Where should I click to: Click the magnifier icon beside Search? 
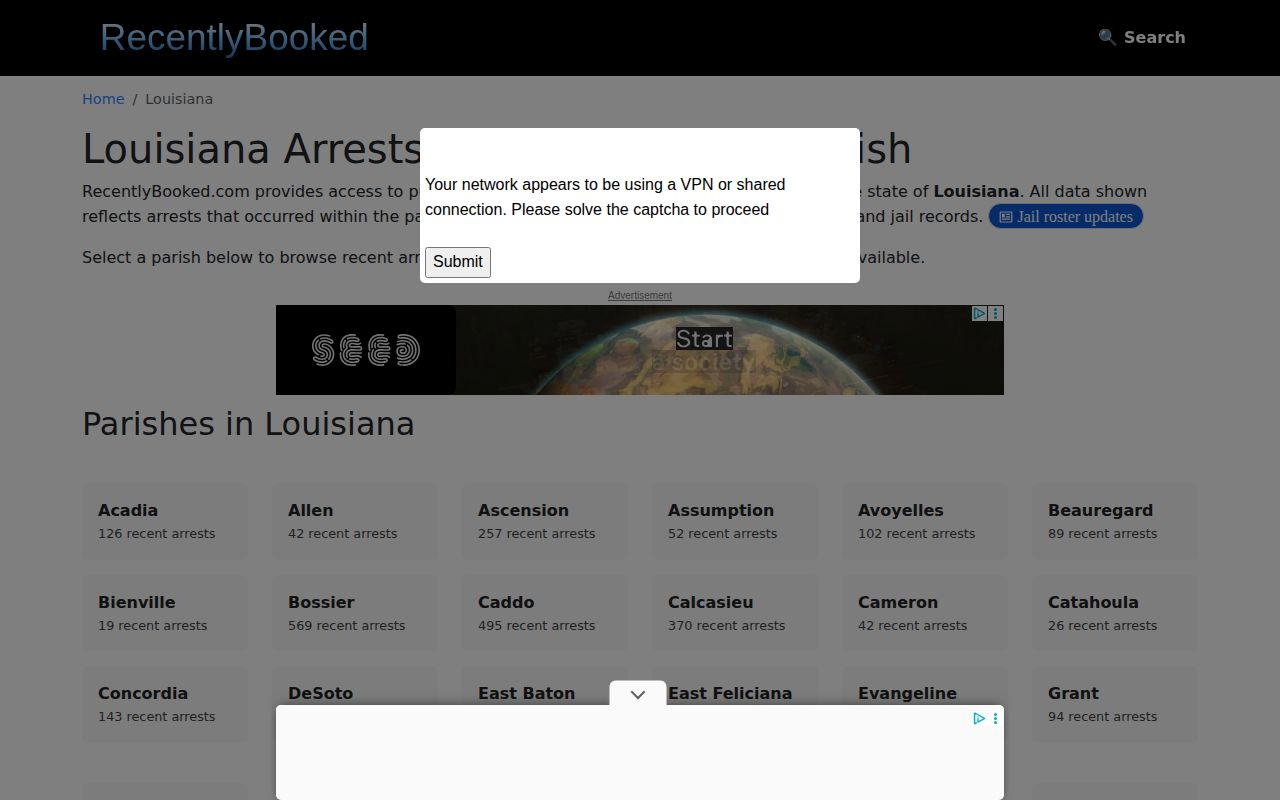coord(1107,37)
